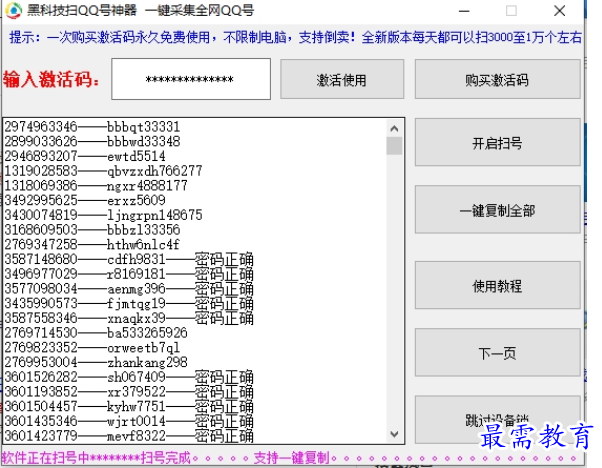Focus the activation code input field
Image resolution: width=602 pixels, height=468 pixels.
click(191, 79)
